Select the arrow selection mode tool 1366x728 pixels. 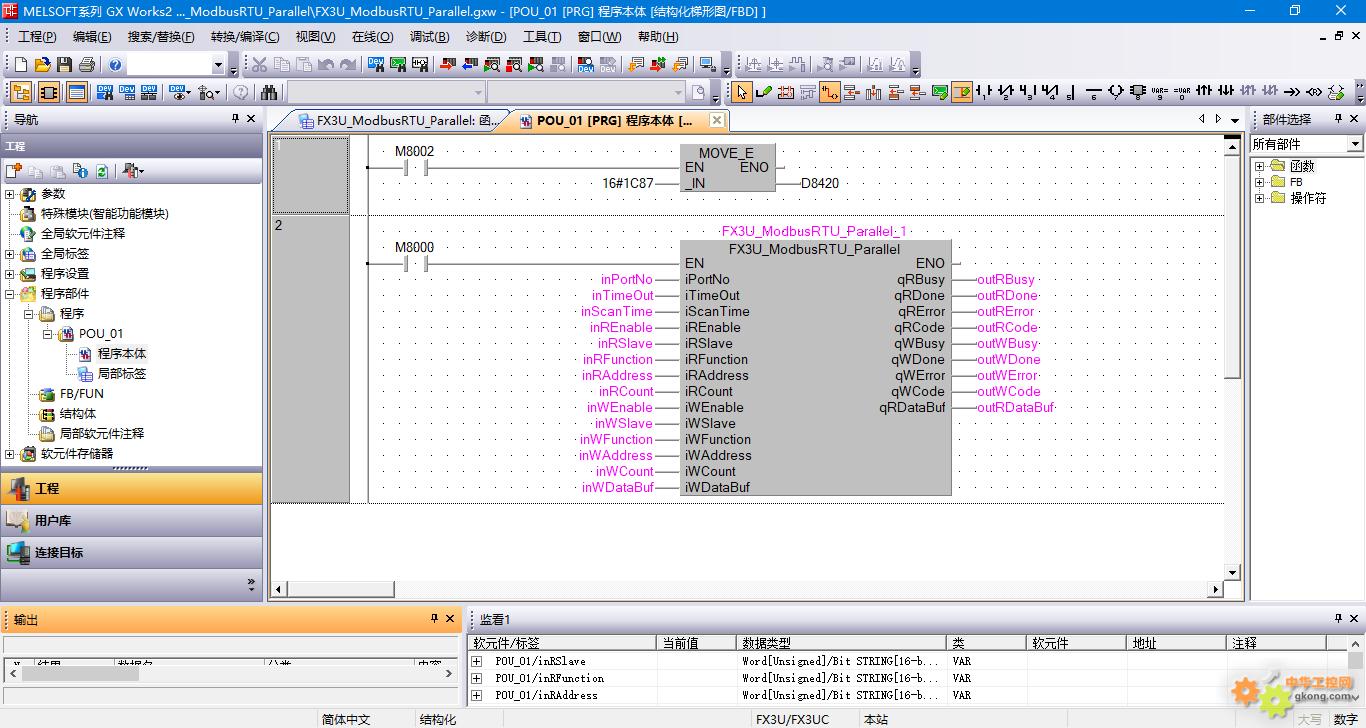tap(741, 93)
